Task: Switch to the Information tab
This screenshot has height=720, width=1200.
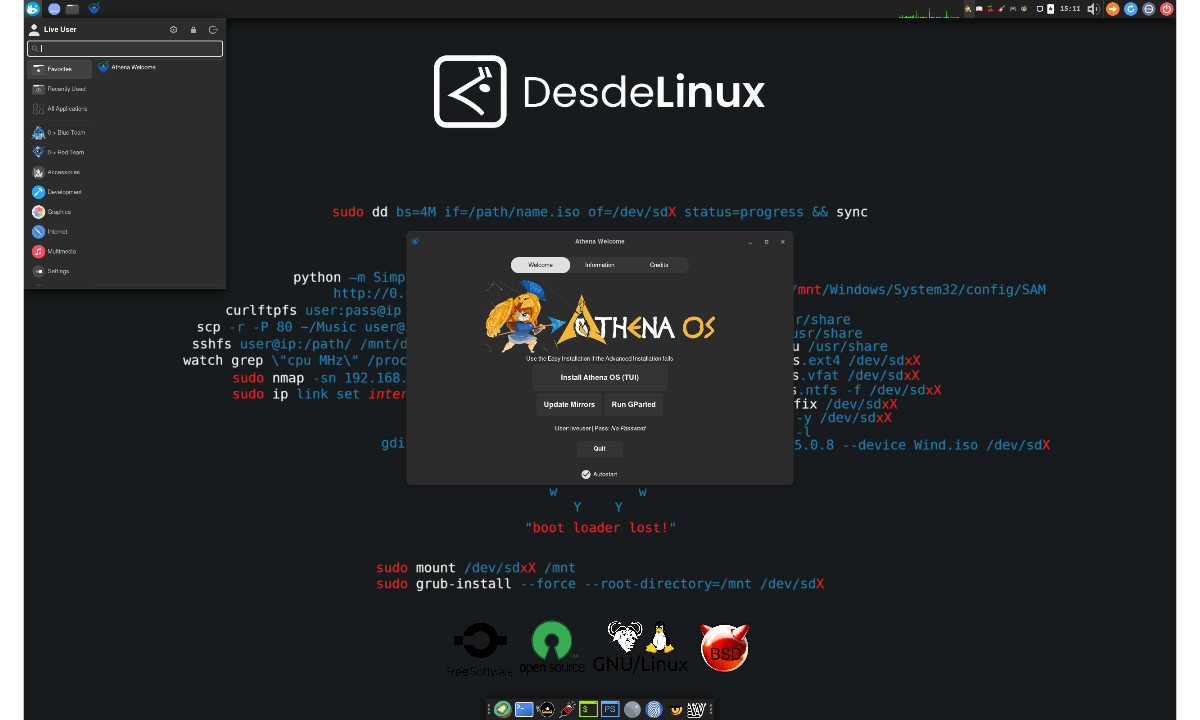Action: click(x=600, y=265)
